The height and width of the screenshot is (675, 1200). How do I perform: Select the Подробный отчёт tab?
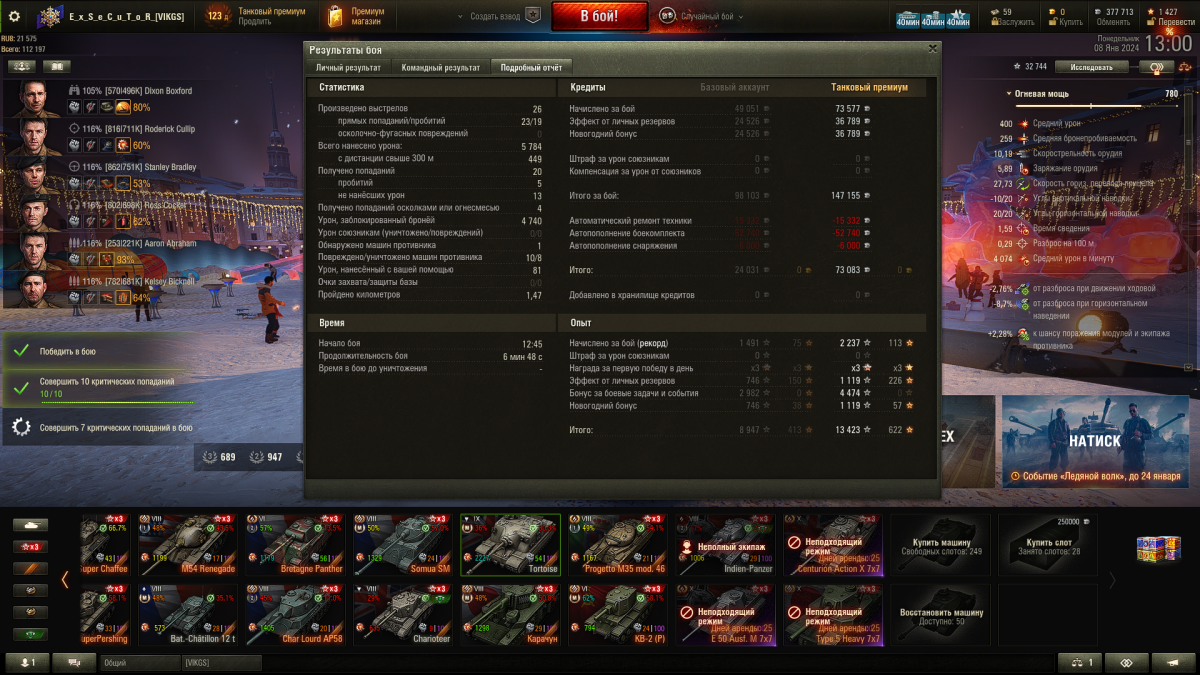(x=530, y=67)
